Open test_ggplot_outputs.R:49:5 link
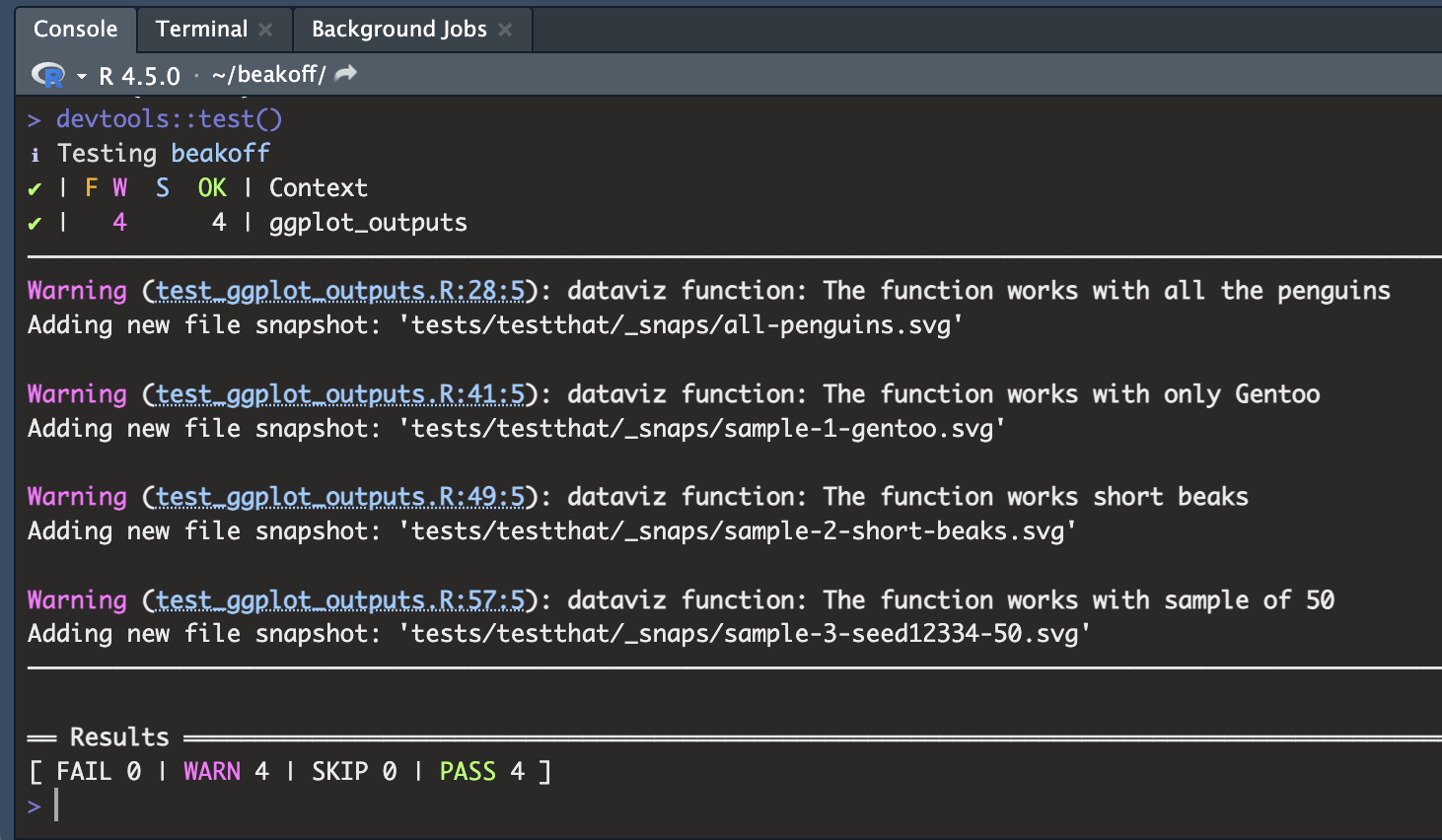1442x840 pixels. coord(339,497)
